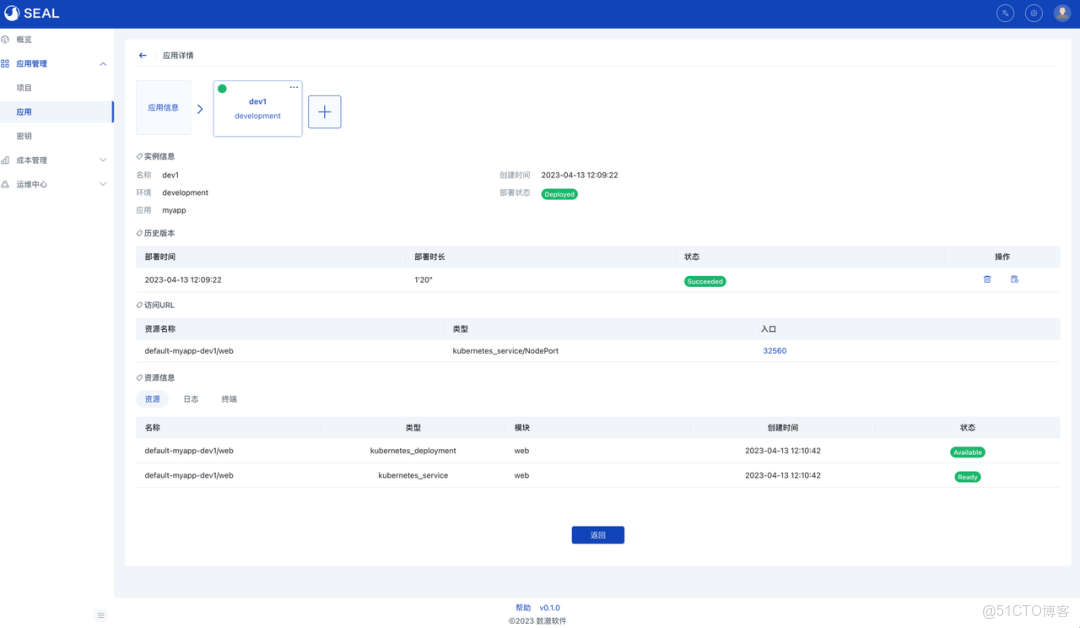Viewport: 1080px width, 628px height.
Task: Delete the 2023-04-13 history version via trash icon
Action: 987,280
